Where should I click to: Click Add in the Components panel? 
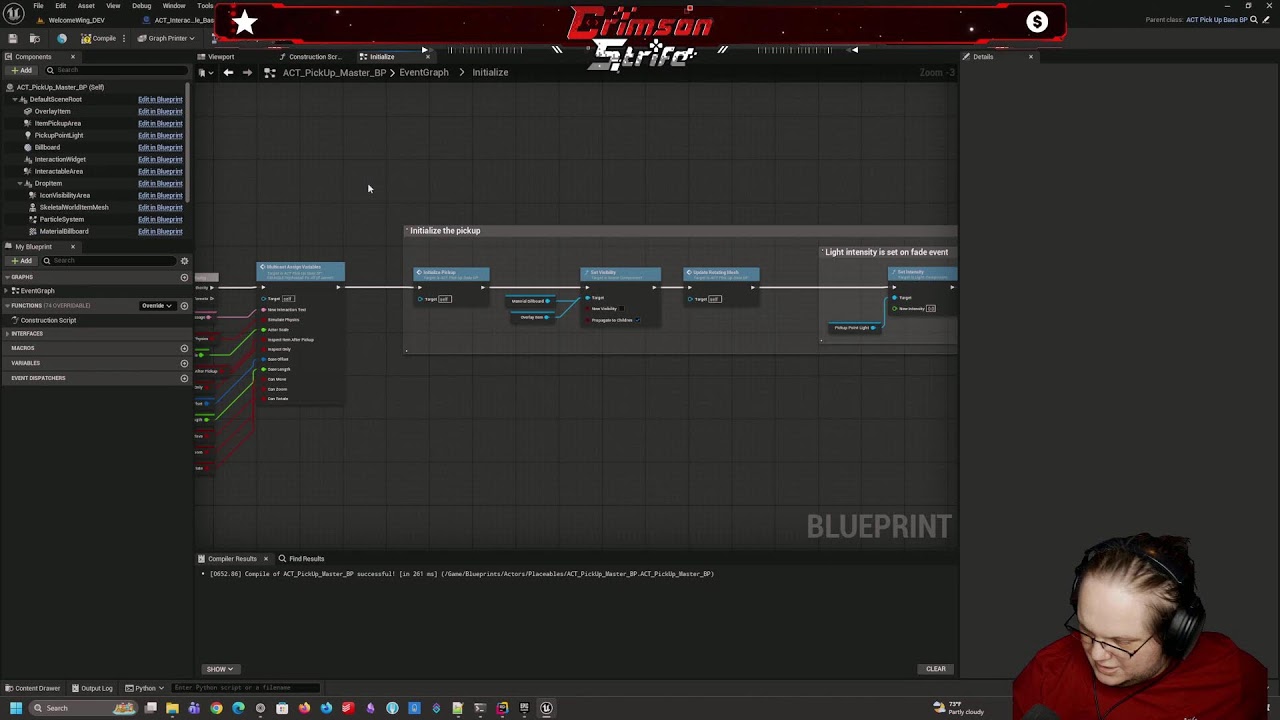coord(21,70)
